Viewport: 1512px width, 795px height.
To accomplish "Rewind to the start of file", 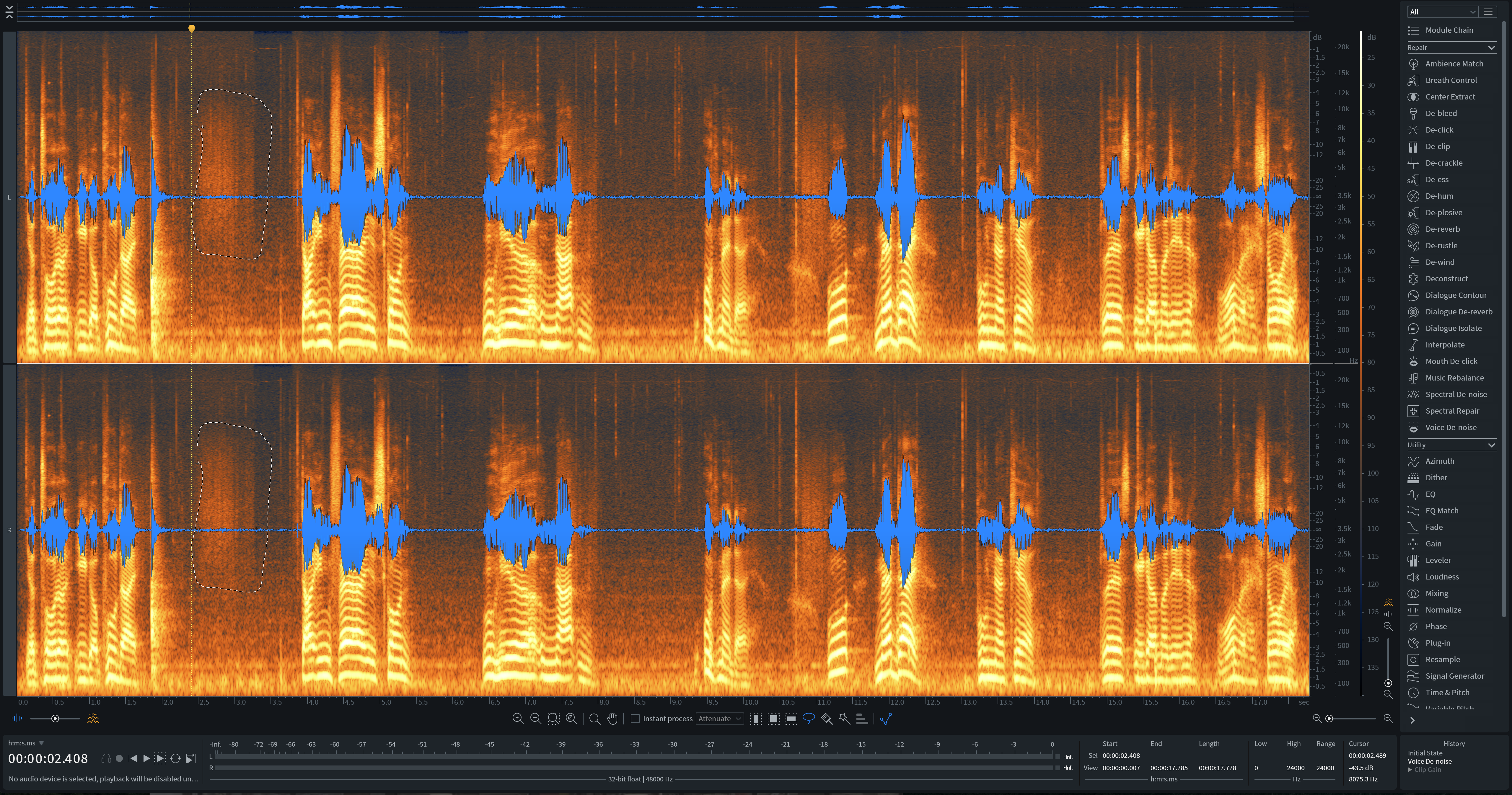I will pos(133,758).
